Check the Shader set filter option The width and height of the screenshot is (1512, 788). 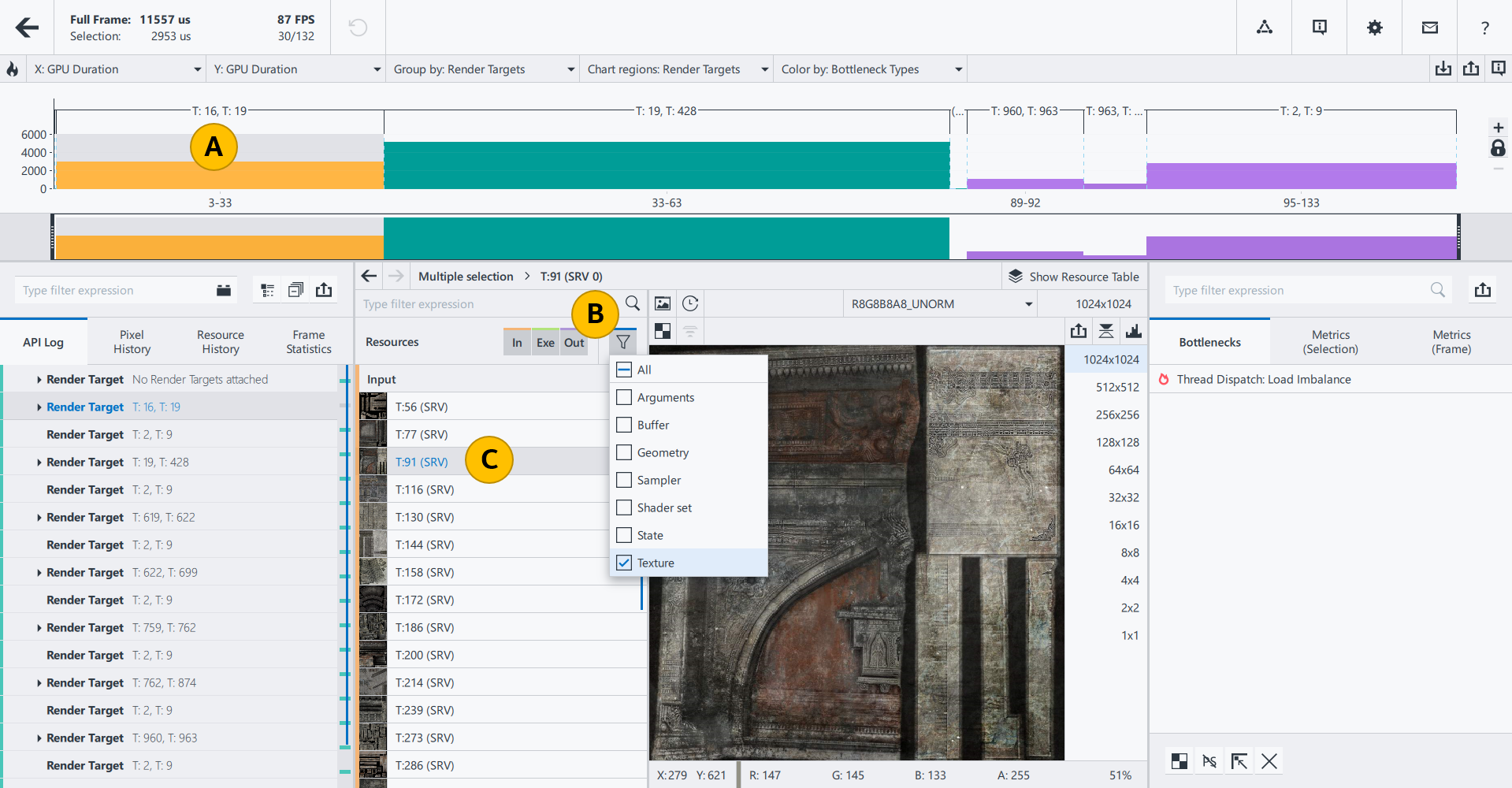pos(624,507)
